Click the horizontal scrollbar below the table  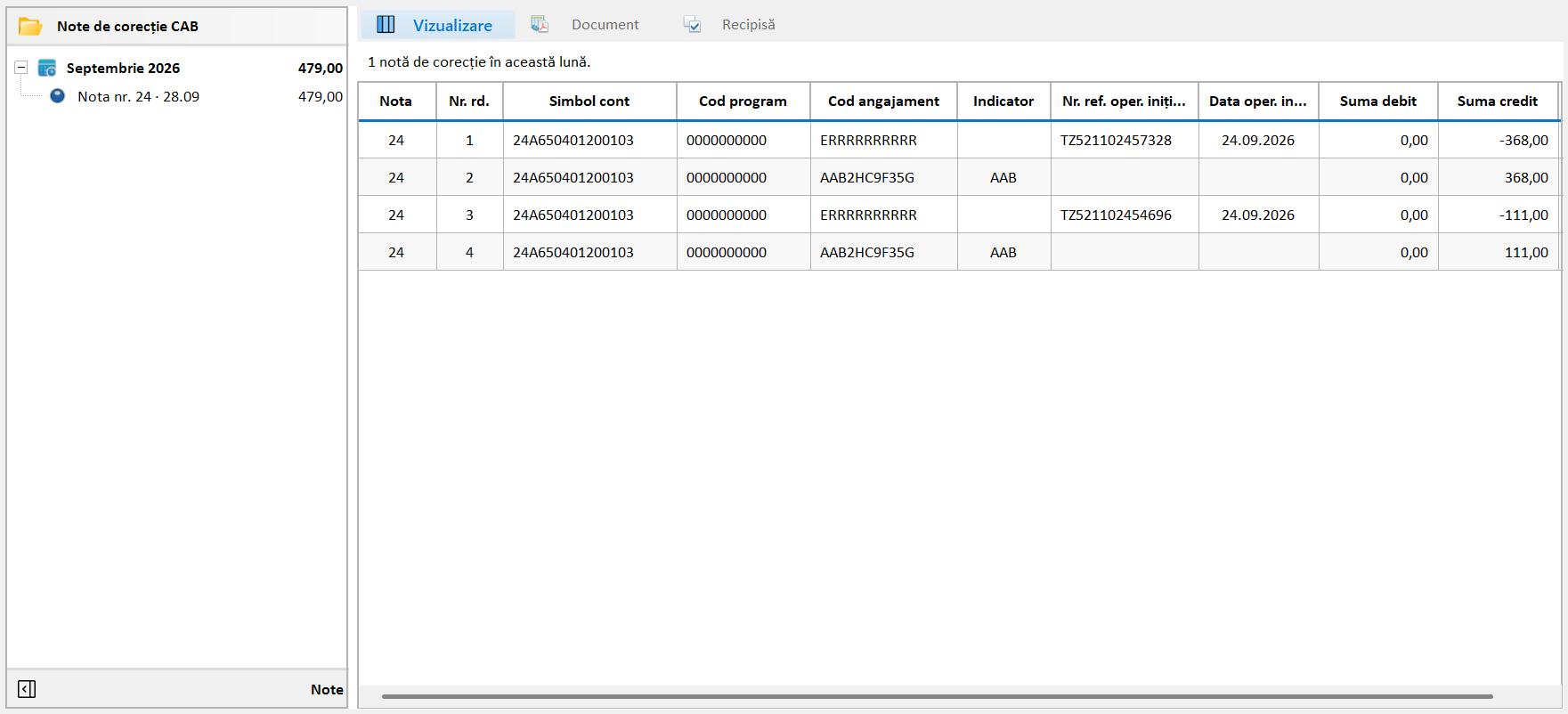pos(937,696)
